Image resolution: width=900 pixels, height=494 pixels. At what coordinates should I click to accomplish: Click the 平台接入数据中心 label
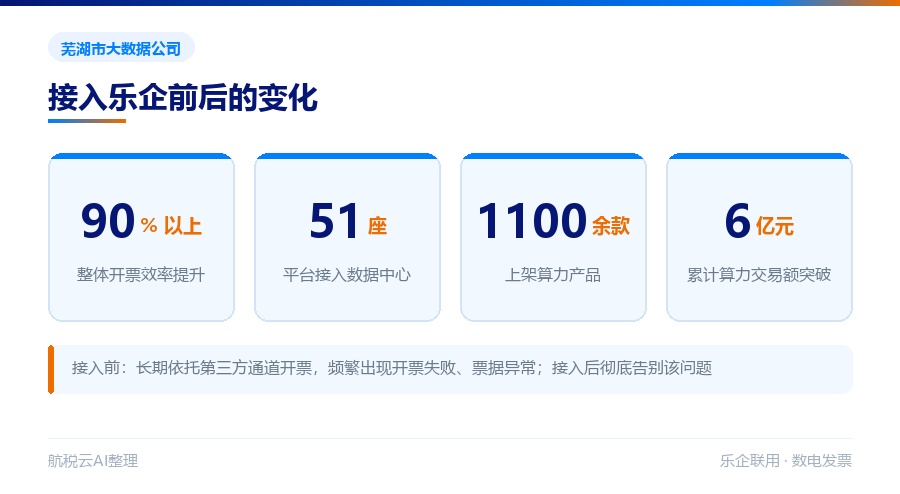pyautogui.click(x=347, y=275)
